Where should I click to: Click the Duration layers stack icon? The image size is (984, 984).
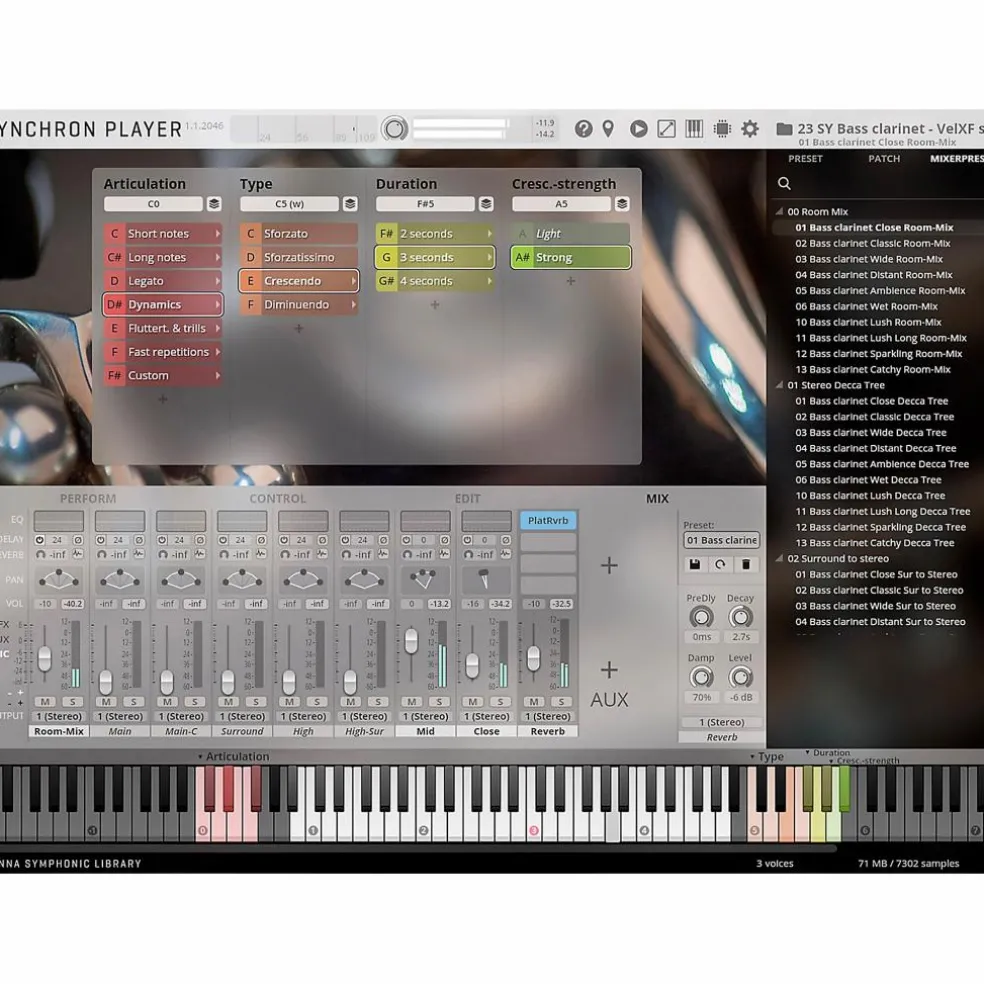(486, 204)
